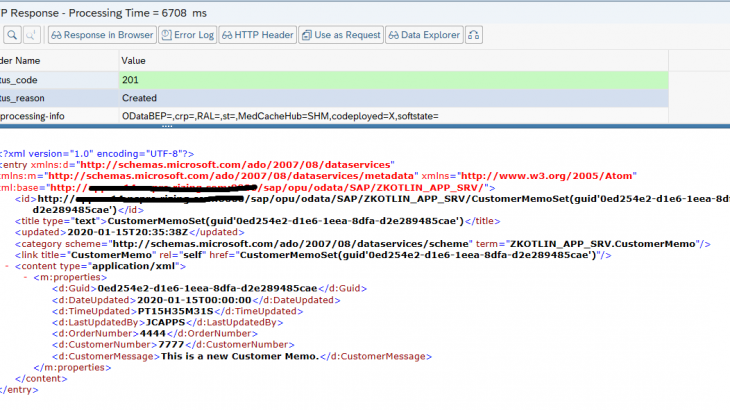Click the Find Next icon
Viewport: 730px width, 410px height.
tap(31, 35)
